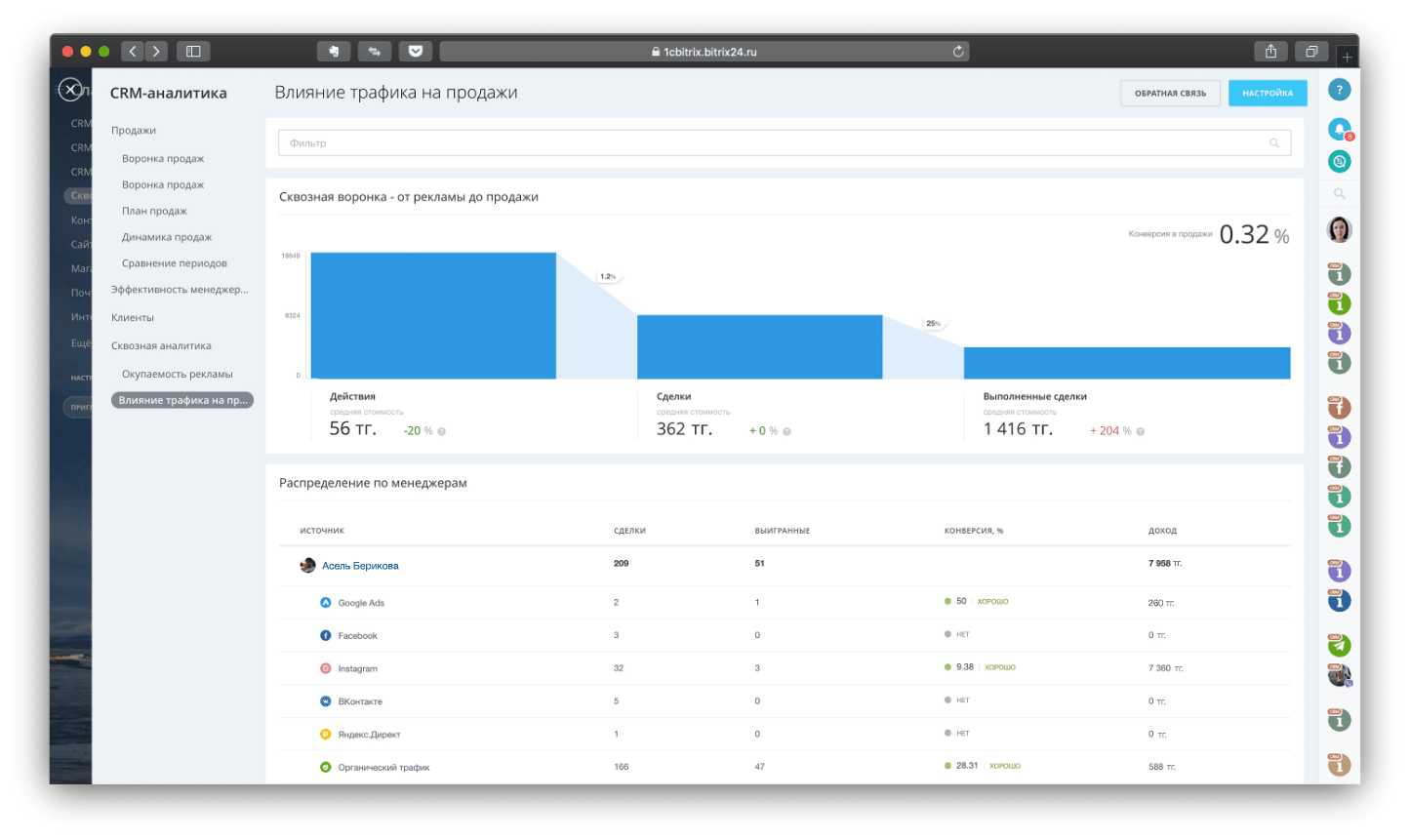Click the Telegram icon in the right sidebar
Viewport: 1410px width, 840px height.
click(x=1339, y=645)
